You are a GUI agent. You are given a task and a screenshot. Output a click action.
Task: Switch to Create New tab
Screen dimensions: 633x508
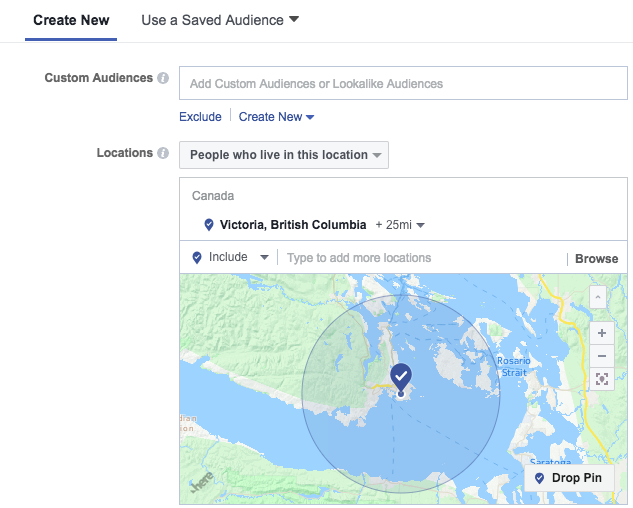coord(71,20)
